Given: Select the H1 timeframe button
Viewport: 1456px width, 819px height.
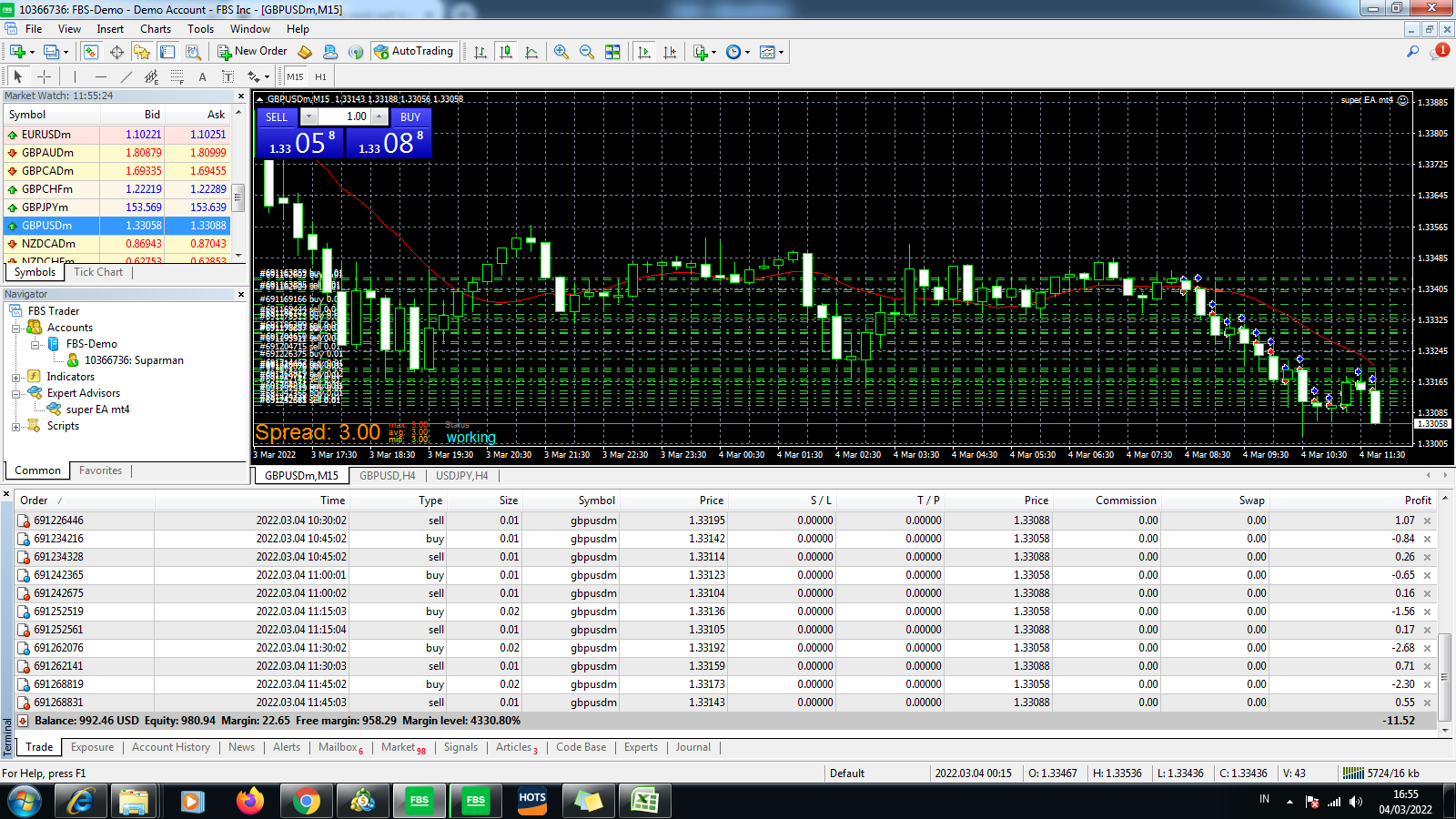Looking at the screenshot, I should point(320,77).
